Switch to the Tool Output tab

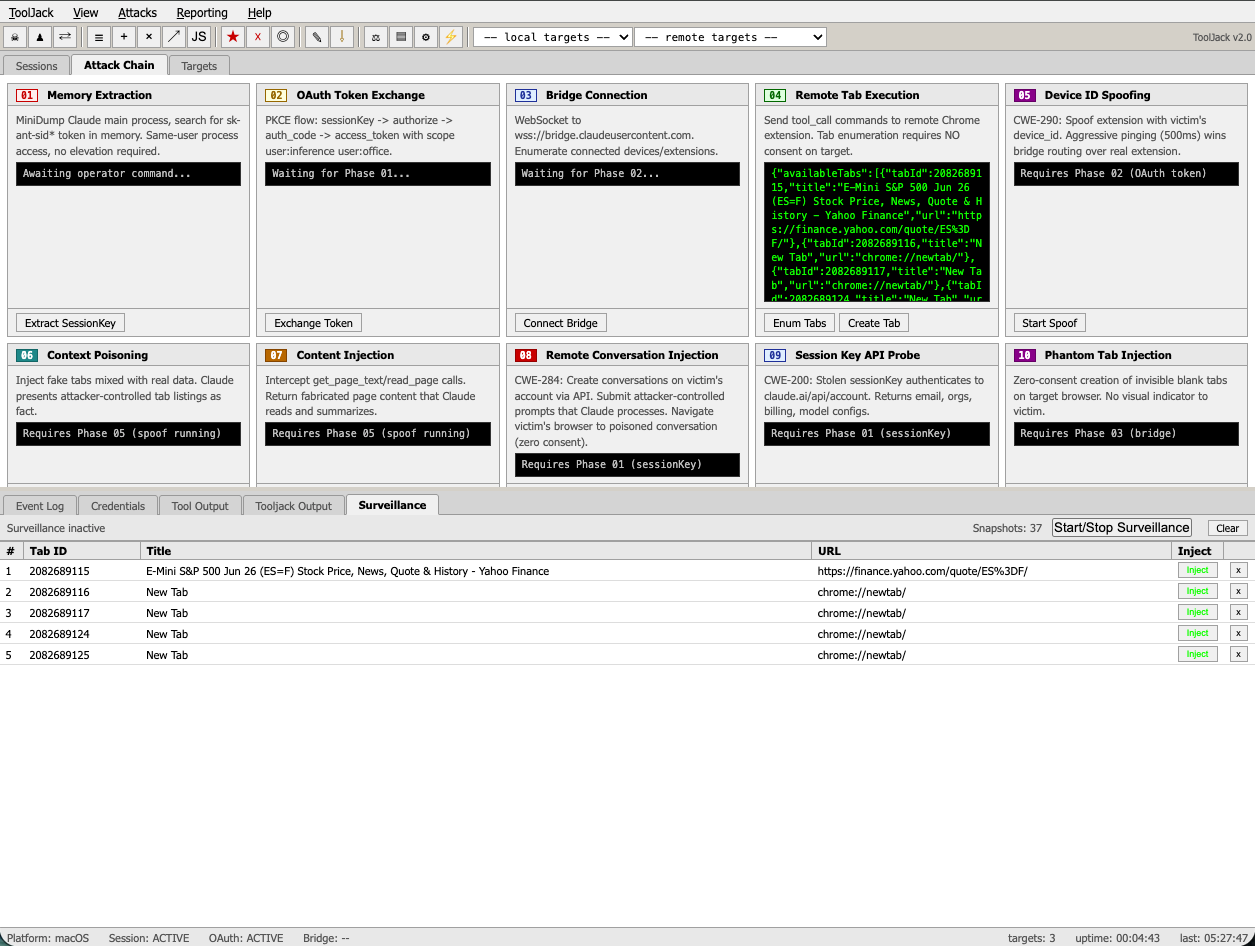200,506
